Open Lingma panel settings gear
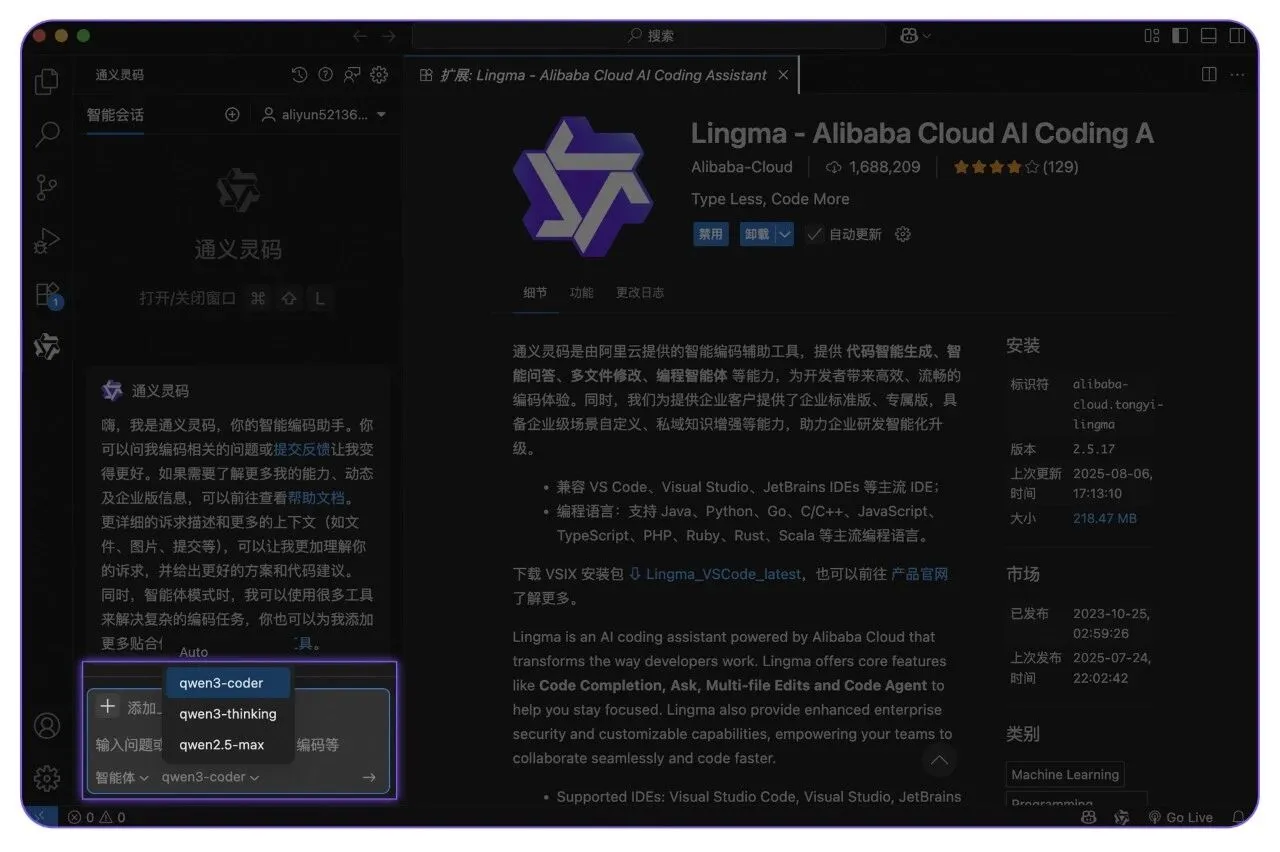Image resolution: width=1280 pixels, height=852 pixels. pos(379,75)
